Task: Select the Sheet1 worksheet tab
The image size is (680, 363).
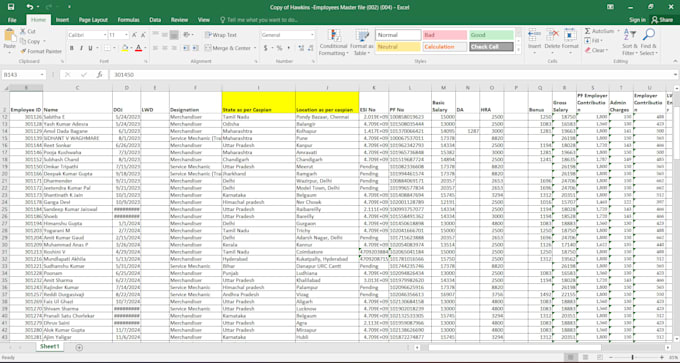Action: [x=49, y=347]
